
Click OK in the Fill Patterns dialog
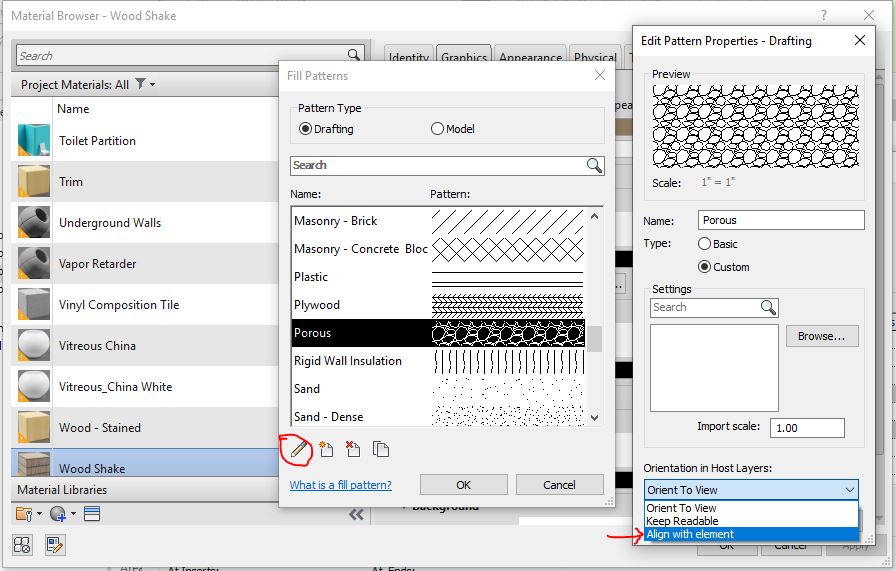coord(463,485)
